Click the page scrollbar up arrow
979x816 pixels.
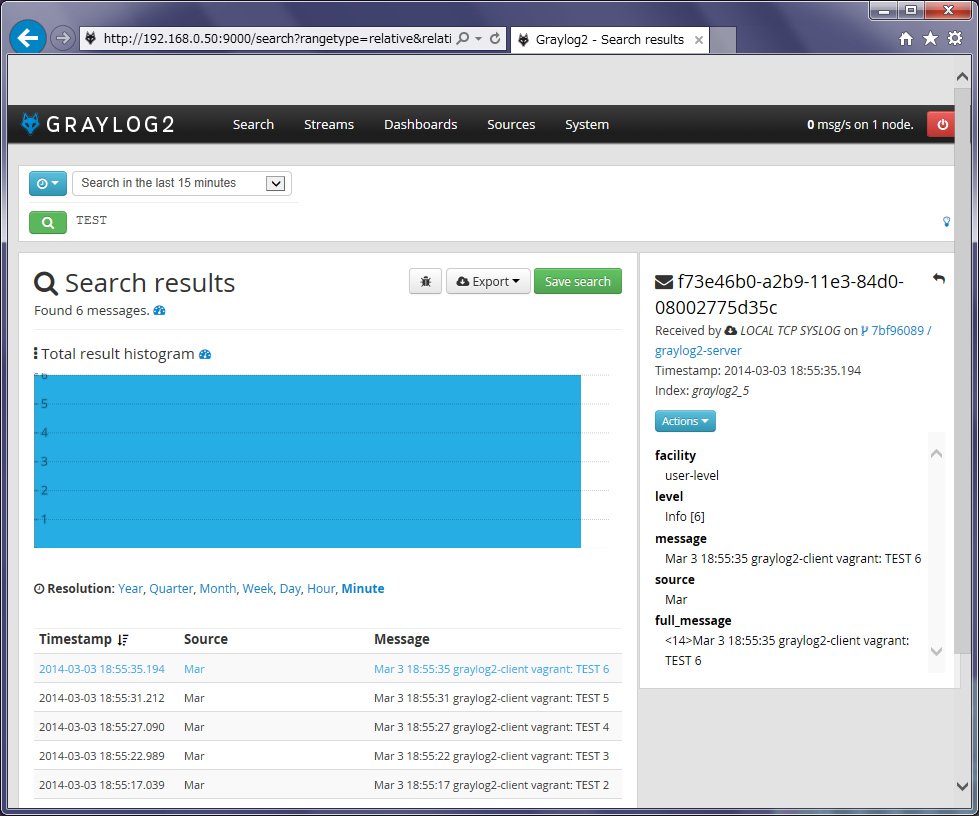tap(962, 77)
